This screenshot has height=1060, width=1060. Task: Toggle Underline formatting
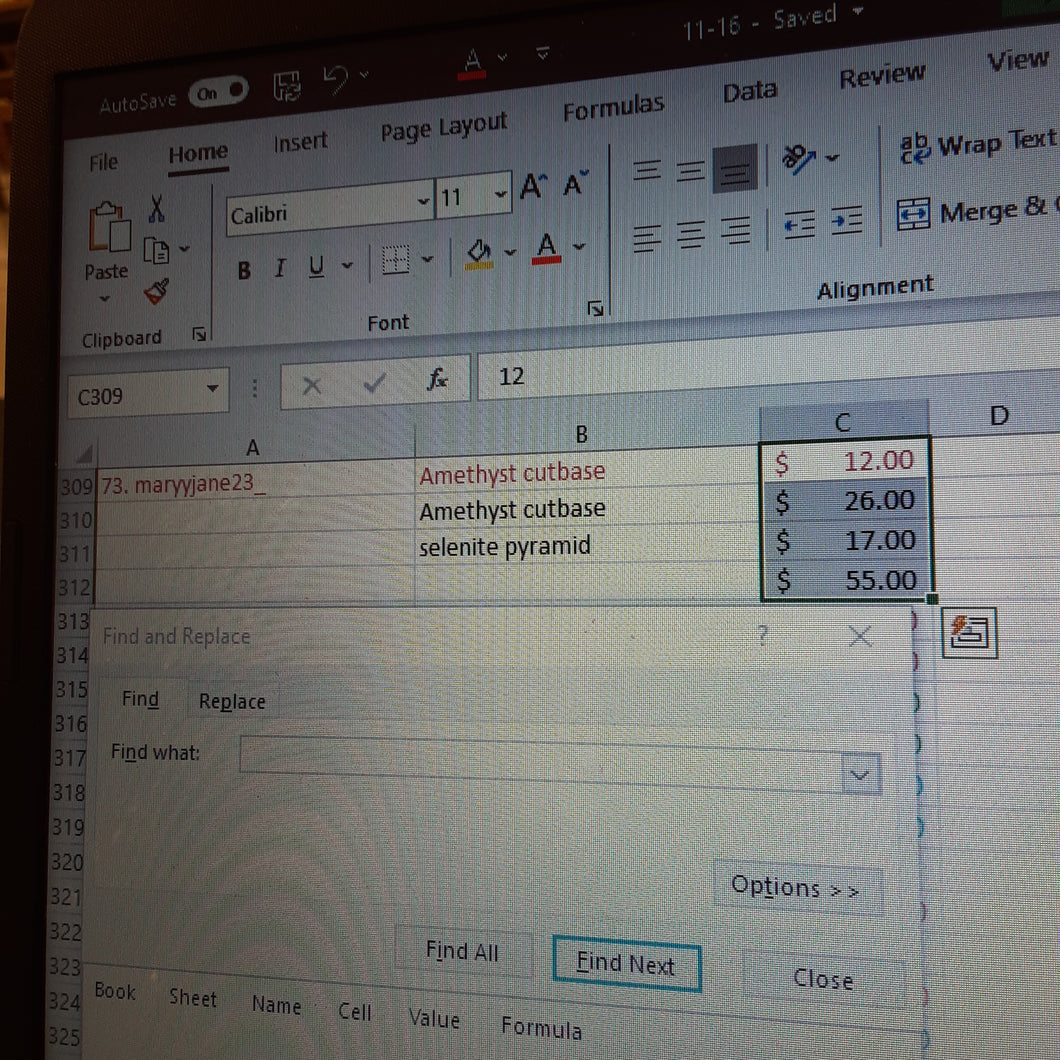click(x=316, y=267)
